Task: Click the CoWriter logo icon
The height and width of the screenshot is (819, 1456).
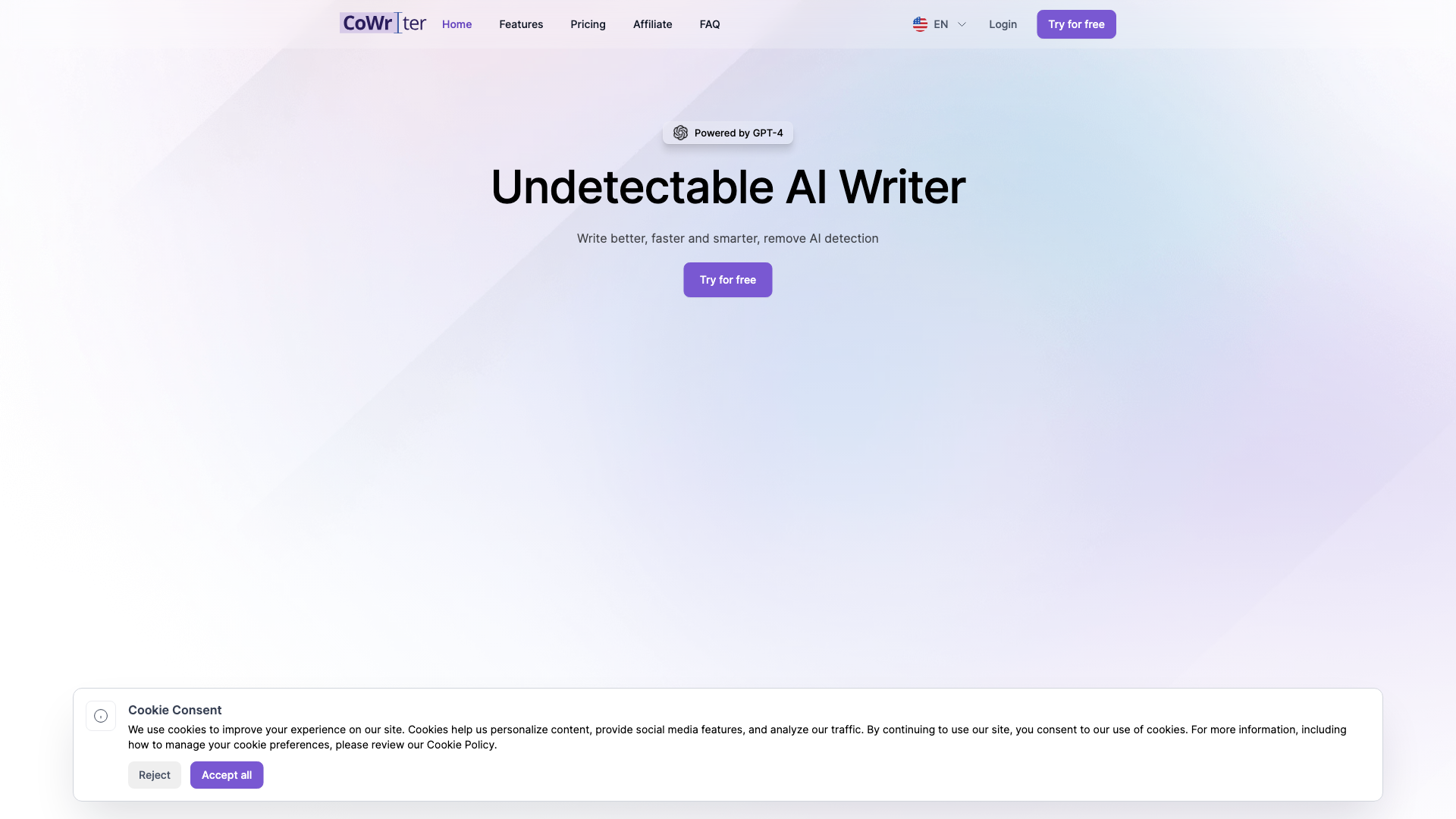Action: (x=382, y=22)
